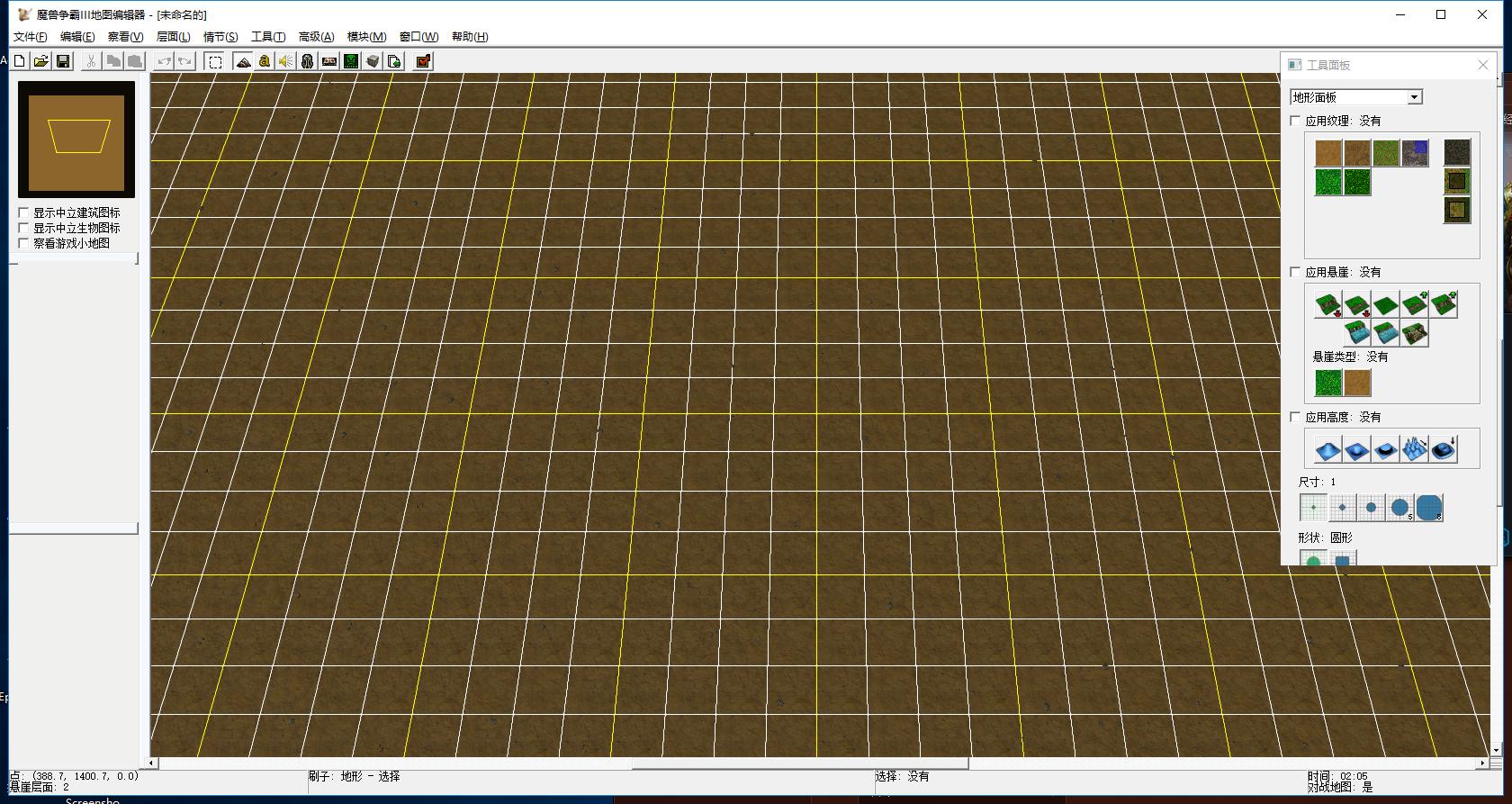
Task: Open the 高级(A) menu
Action: pos(316,37)
